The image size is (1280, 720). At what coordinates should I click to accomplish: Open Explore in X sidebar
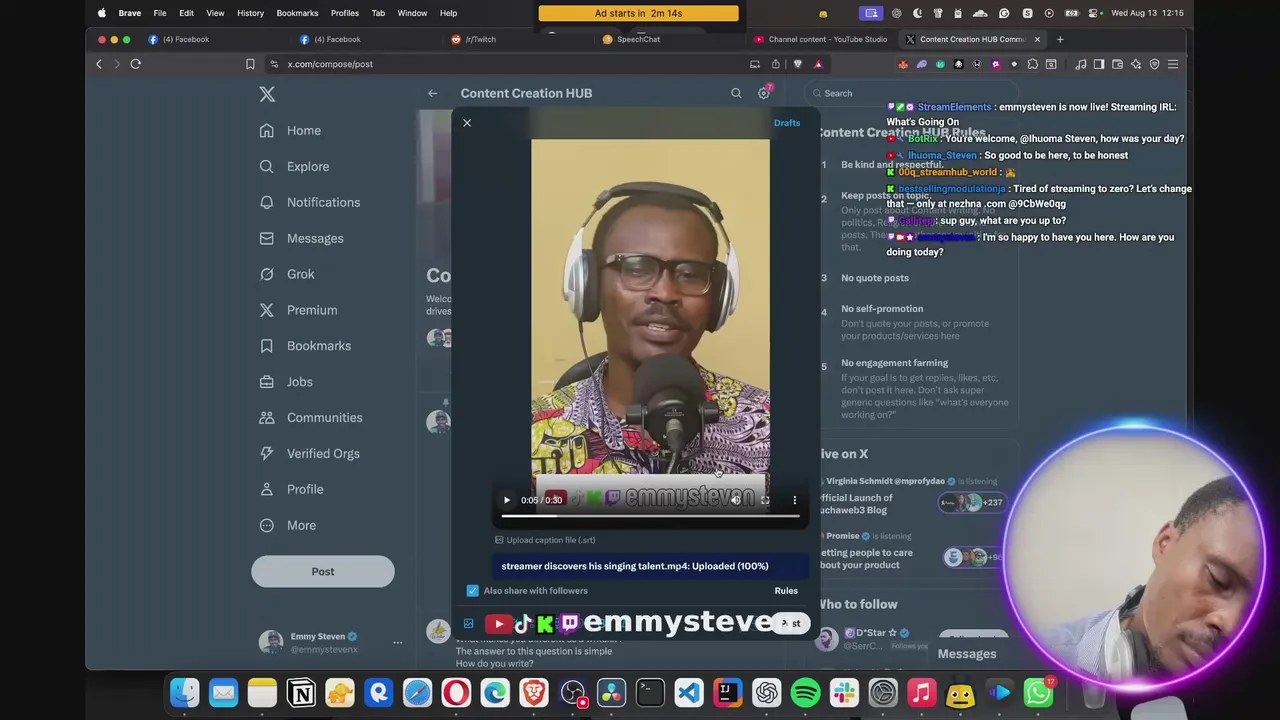point(294,167)
